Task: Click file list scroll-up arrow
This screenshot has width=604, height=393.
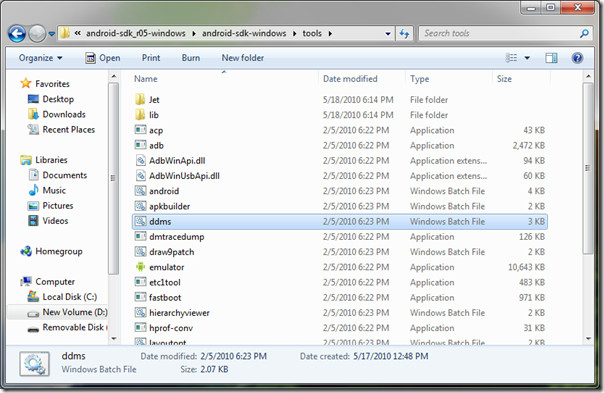Action: (588, 76)
